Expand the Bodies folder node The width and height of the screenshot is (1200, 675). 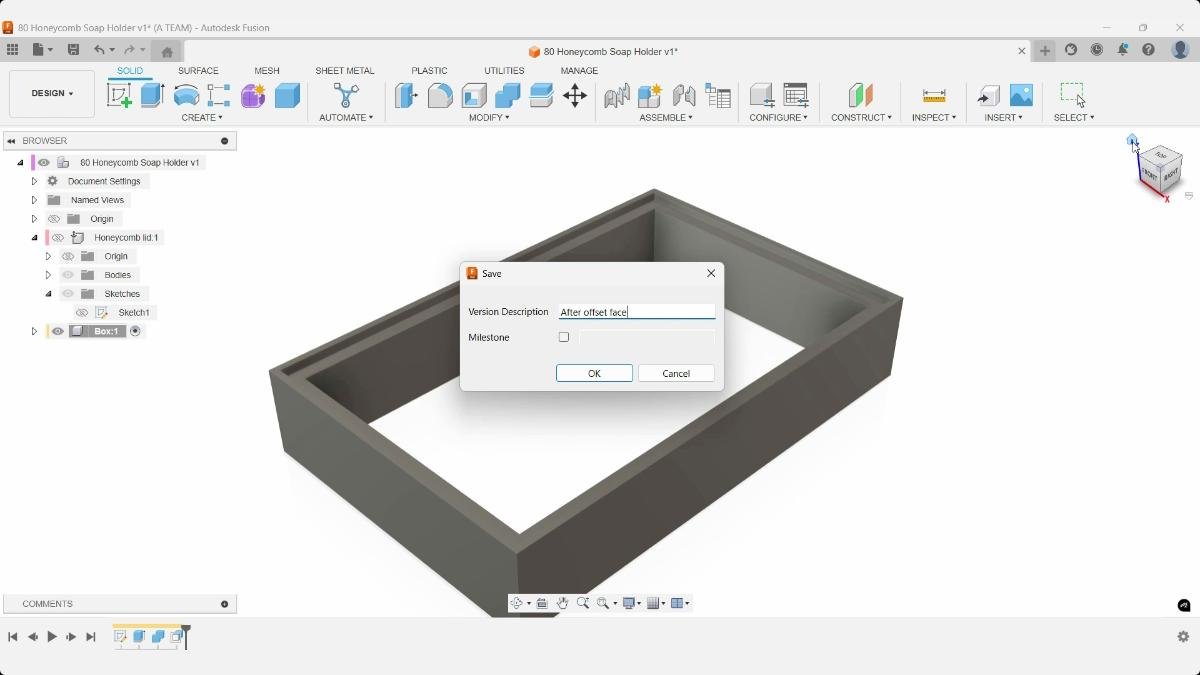point(48,275)
